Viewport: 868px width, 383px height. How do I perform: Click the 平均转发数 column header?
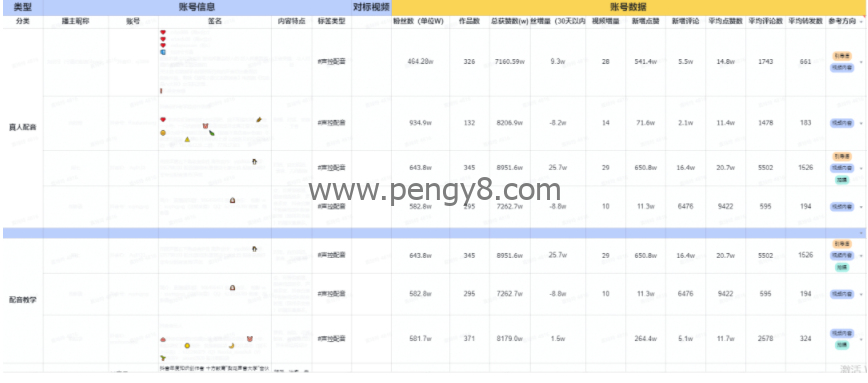point(805,22)
